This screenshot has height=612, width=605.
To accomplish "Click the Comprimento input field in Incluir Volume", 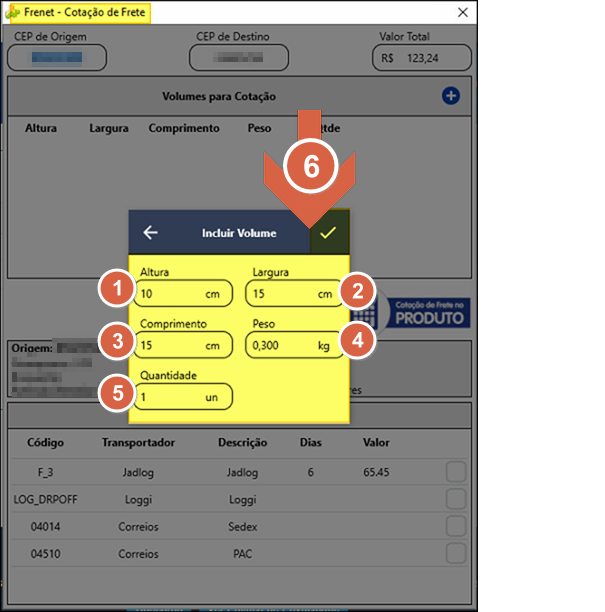I will tap(183, 345).
